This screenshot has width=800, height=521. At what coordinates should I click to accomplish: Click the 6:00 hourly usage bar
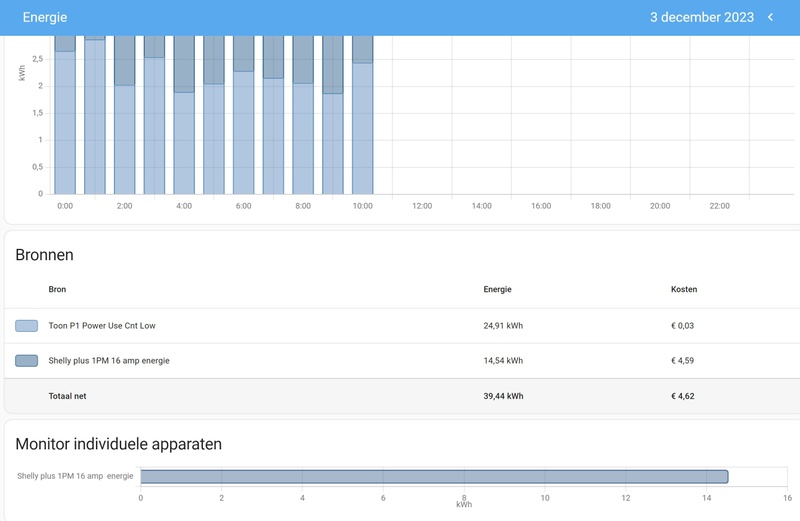click(243, 115)
